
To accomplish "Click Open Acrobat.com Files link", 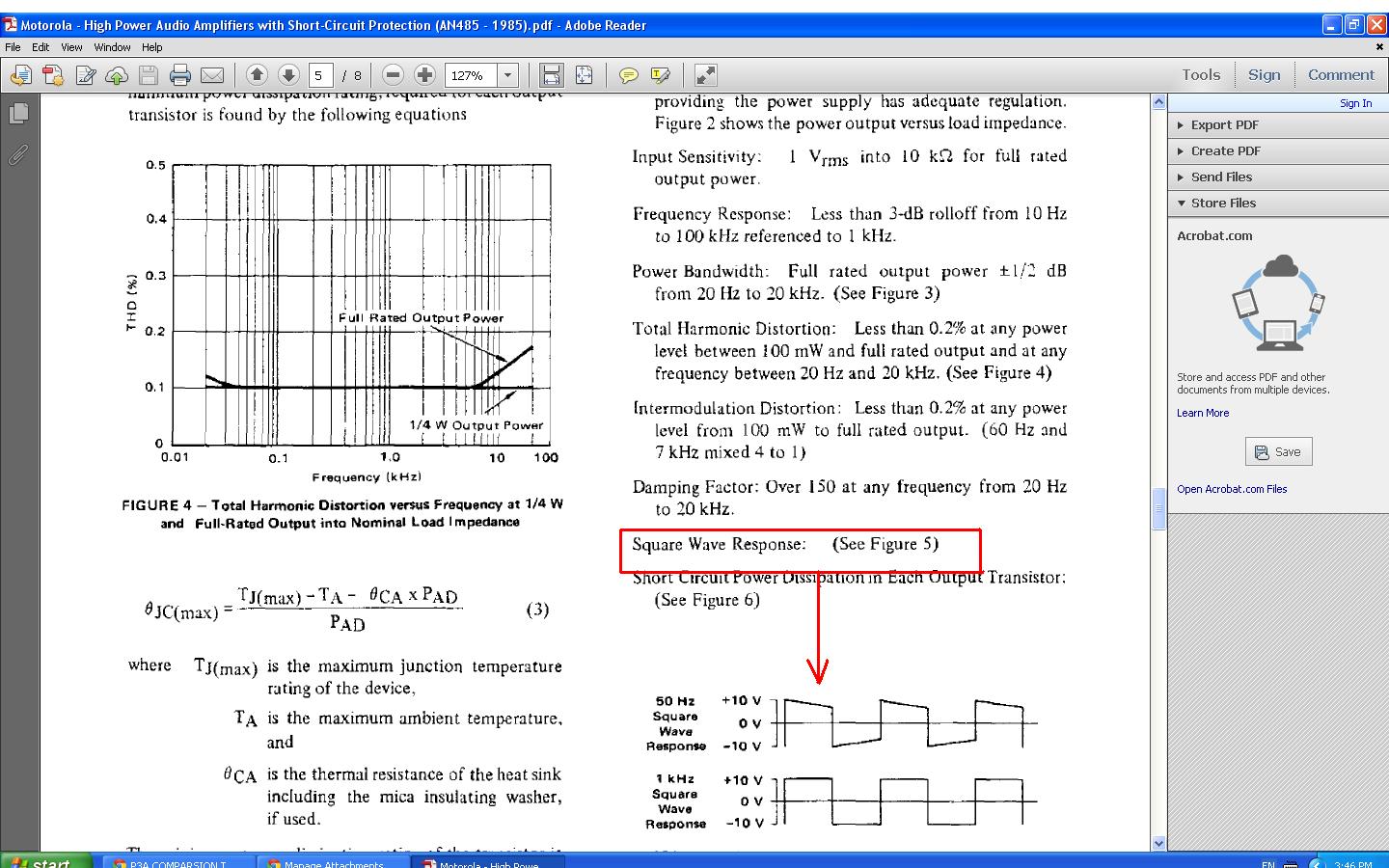I will [x=1232, y=489].
